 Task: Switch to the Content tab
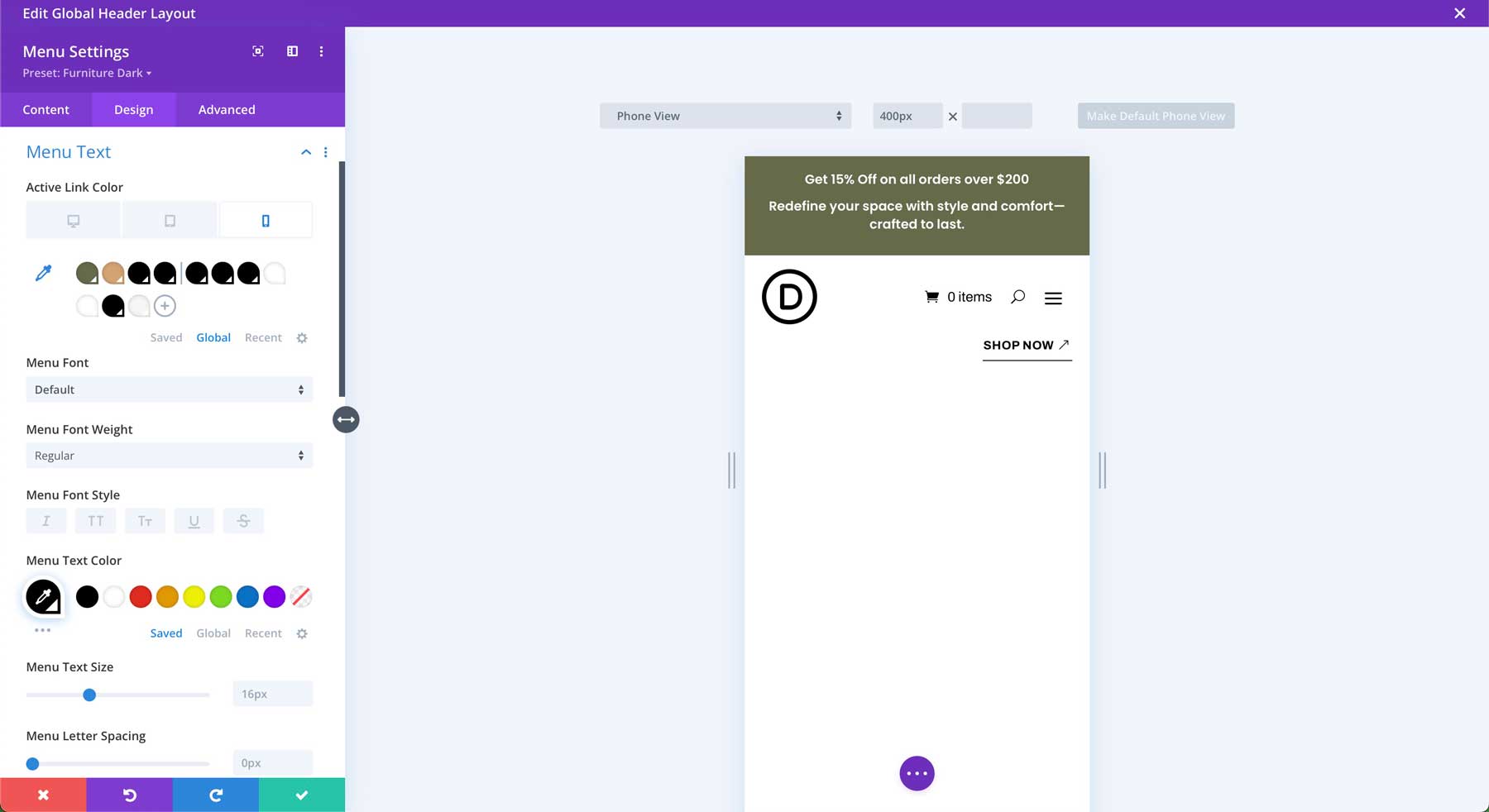click(45, 109)
